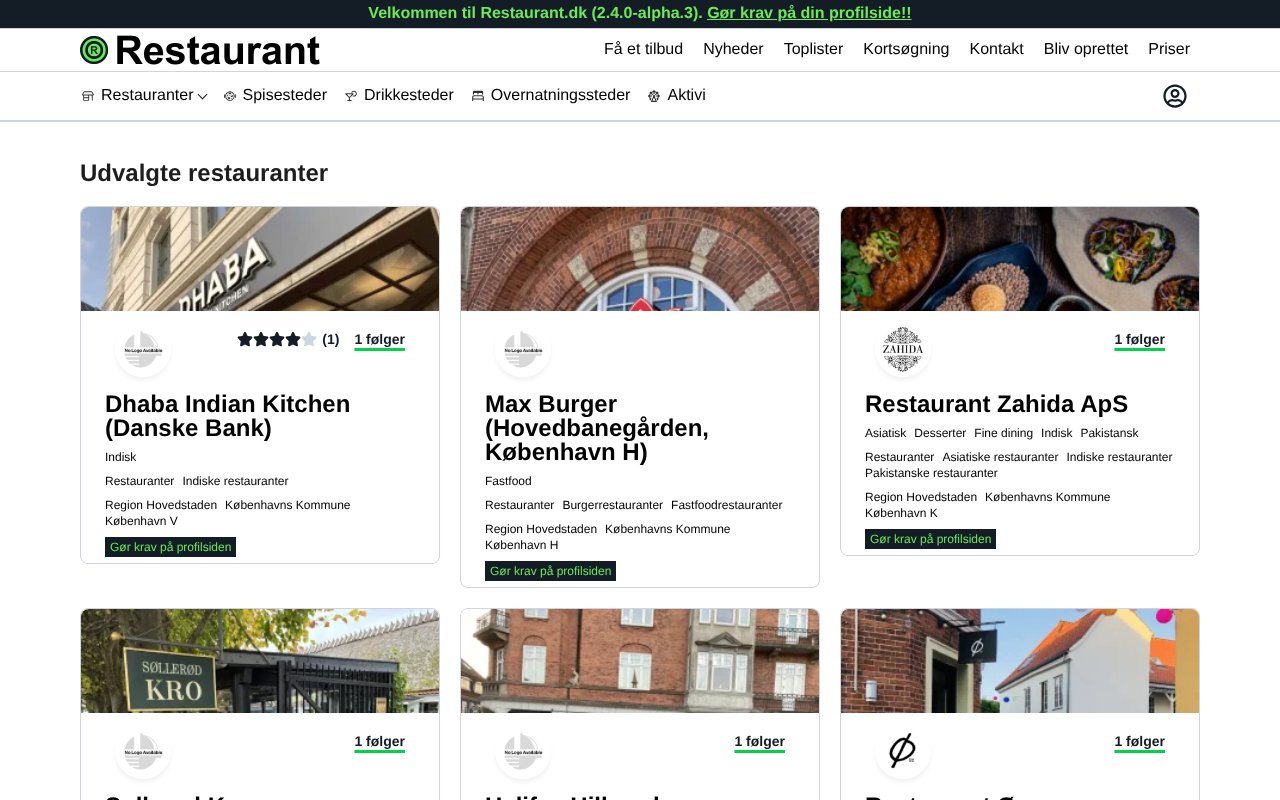
Task: Click 'Desserter' tag on Zahida card
Action: [940, 433]
